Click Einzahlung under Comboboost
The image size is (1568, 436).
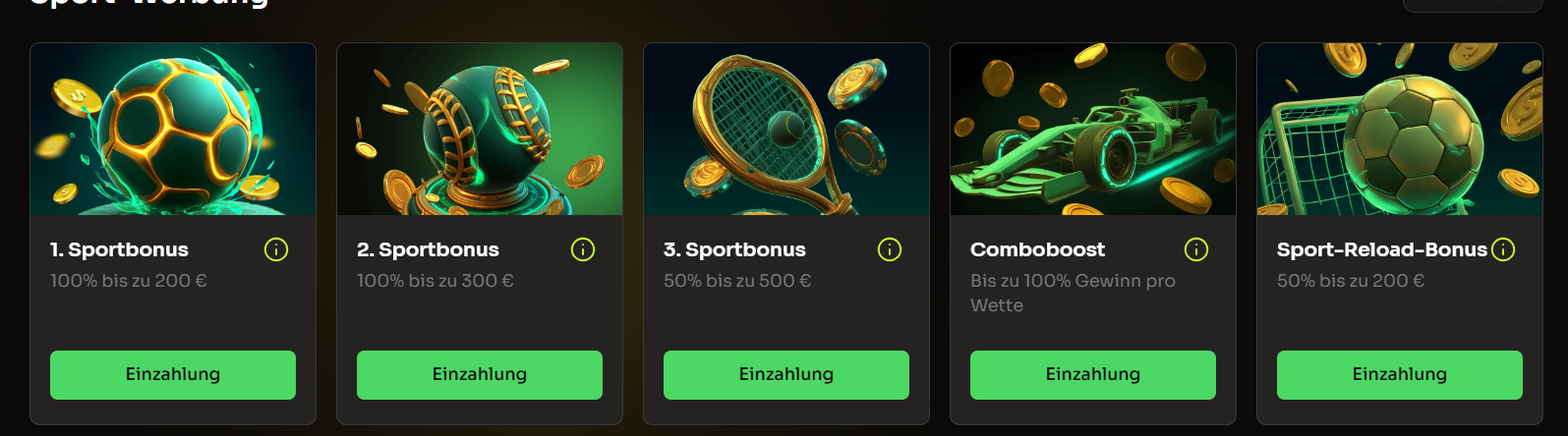1093,375
